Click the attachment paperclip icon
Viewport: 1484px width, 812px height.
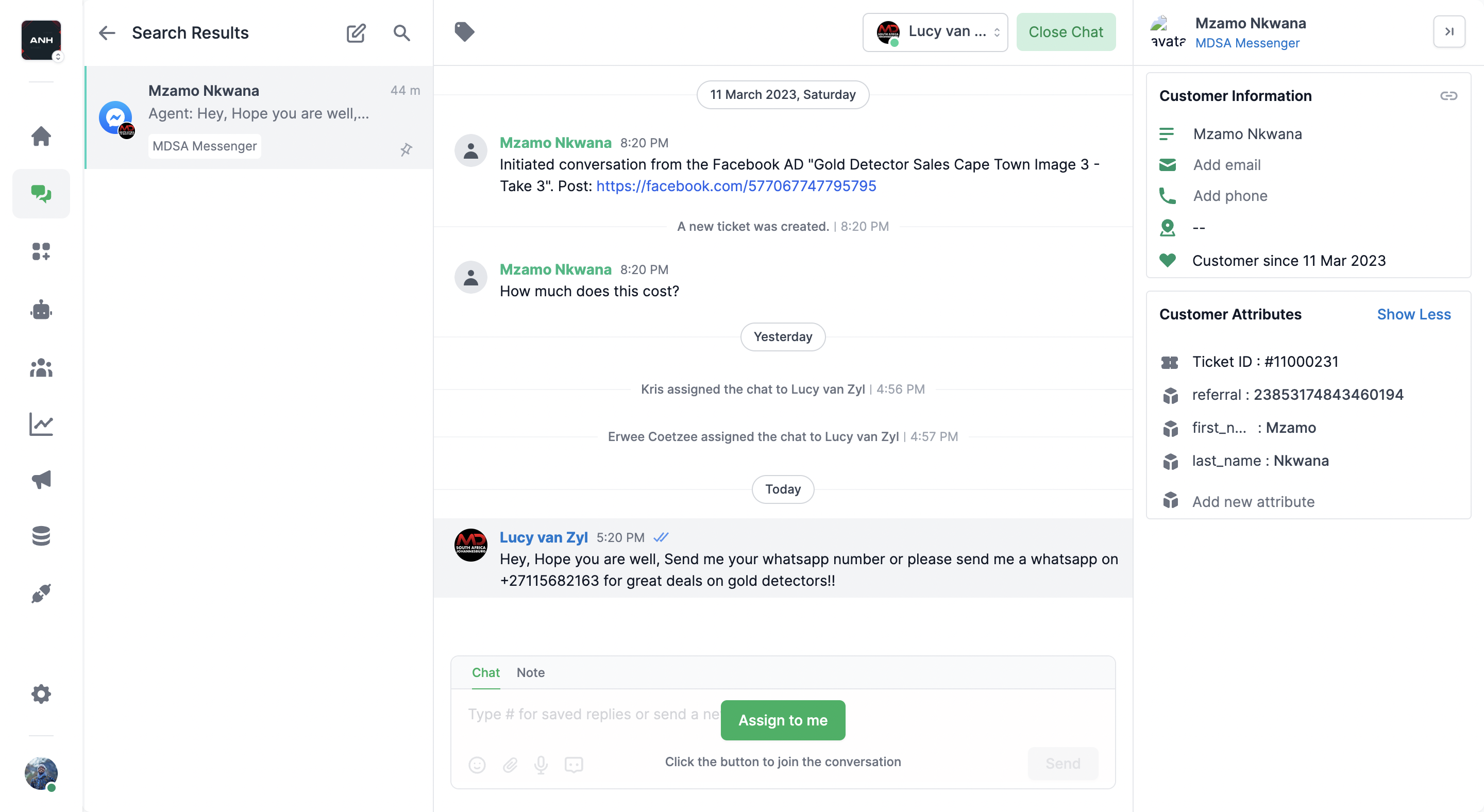pyautogui.click(x=510, y=764)
